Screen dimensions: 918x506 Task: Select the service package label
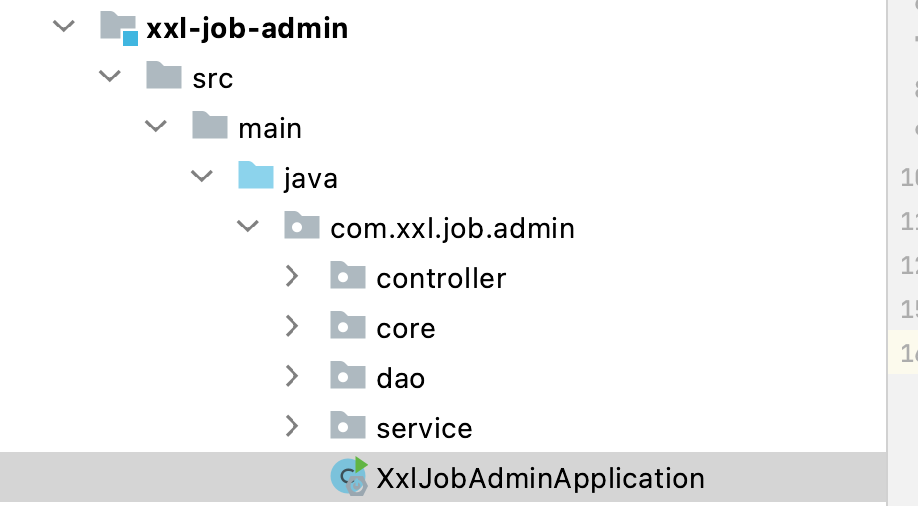[x=424, y=428]
